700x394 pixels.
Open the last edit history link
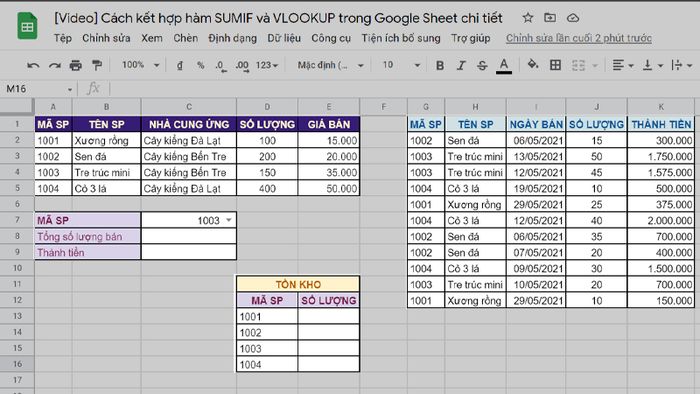[579, 38]
